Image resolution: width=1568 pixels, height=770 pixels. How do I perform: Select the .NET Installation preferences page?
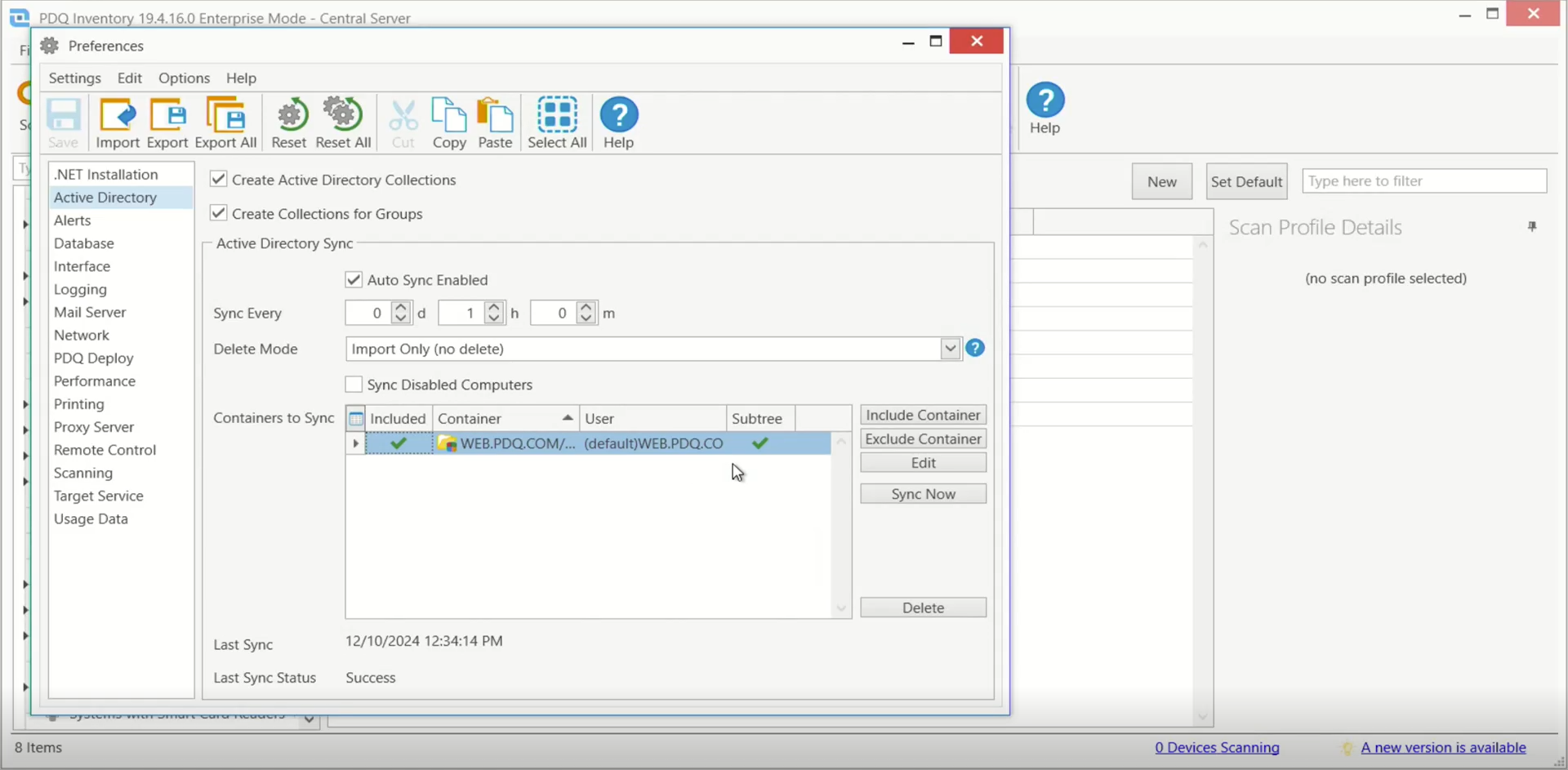click(121, 174)
